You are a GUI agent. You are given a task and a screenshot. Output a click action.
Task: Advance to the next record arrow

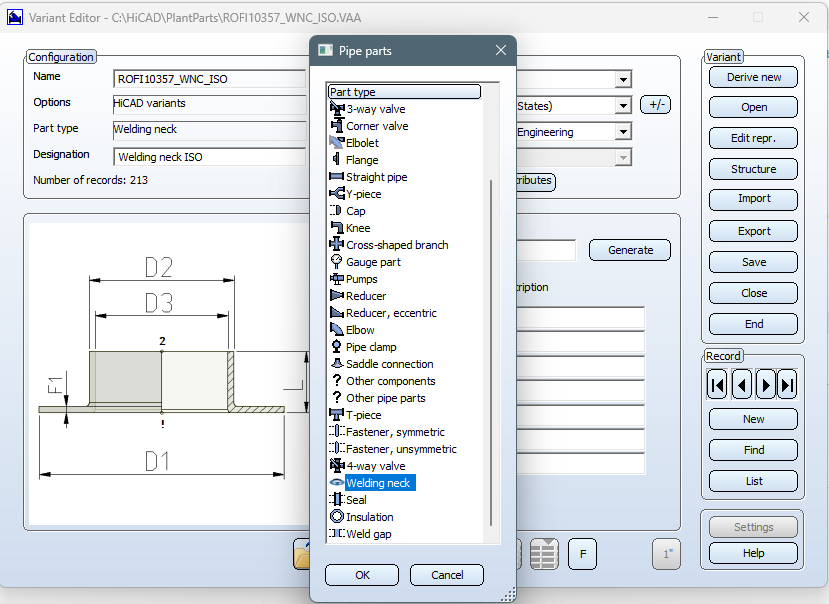765,384
